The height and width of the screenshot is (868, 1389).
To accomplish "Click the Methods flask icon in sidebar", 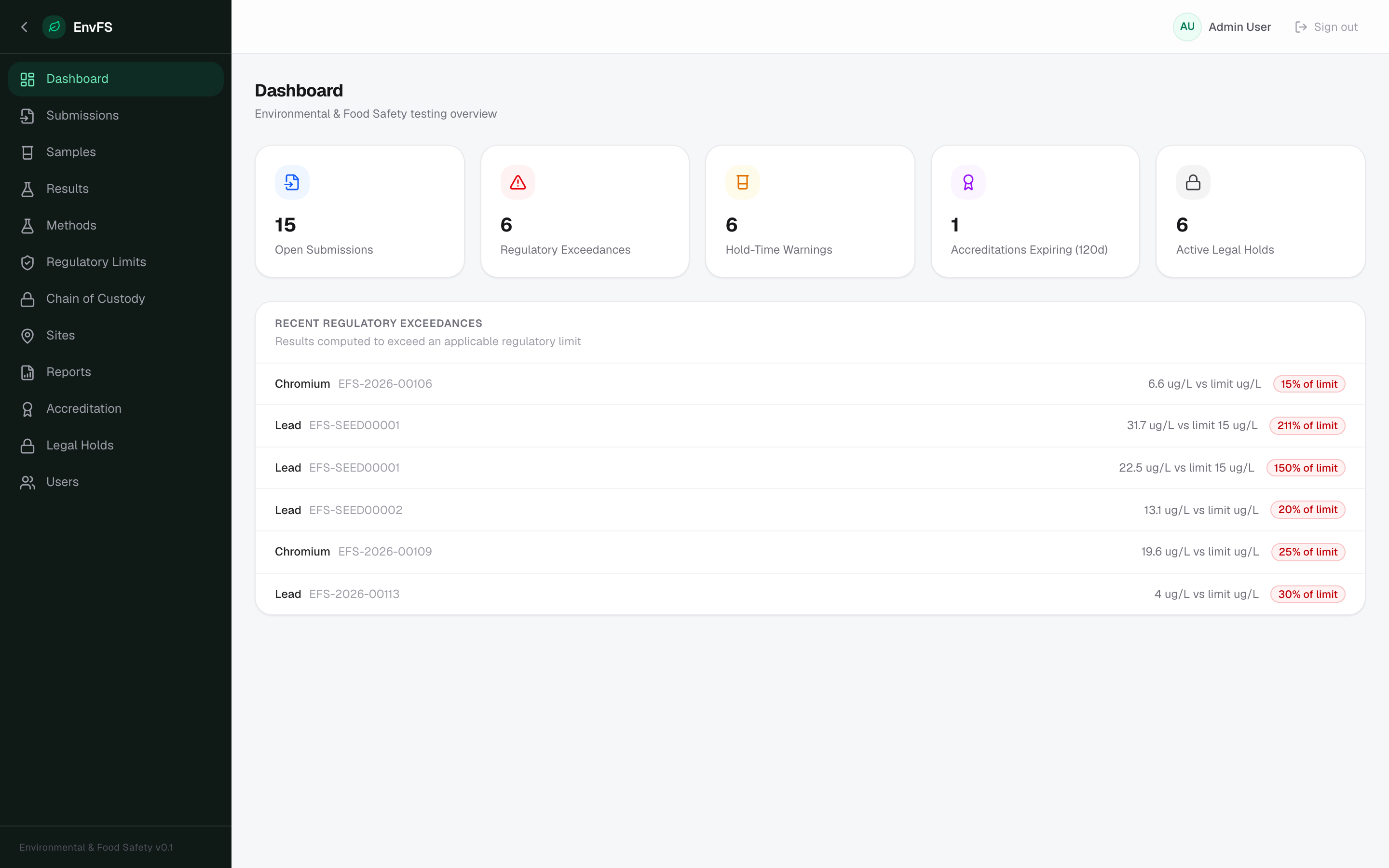I will click(27, 226).
